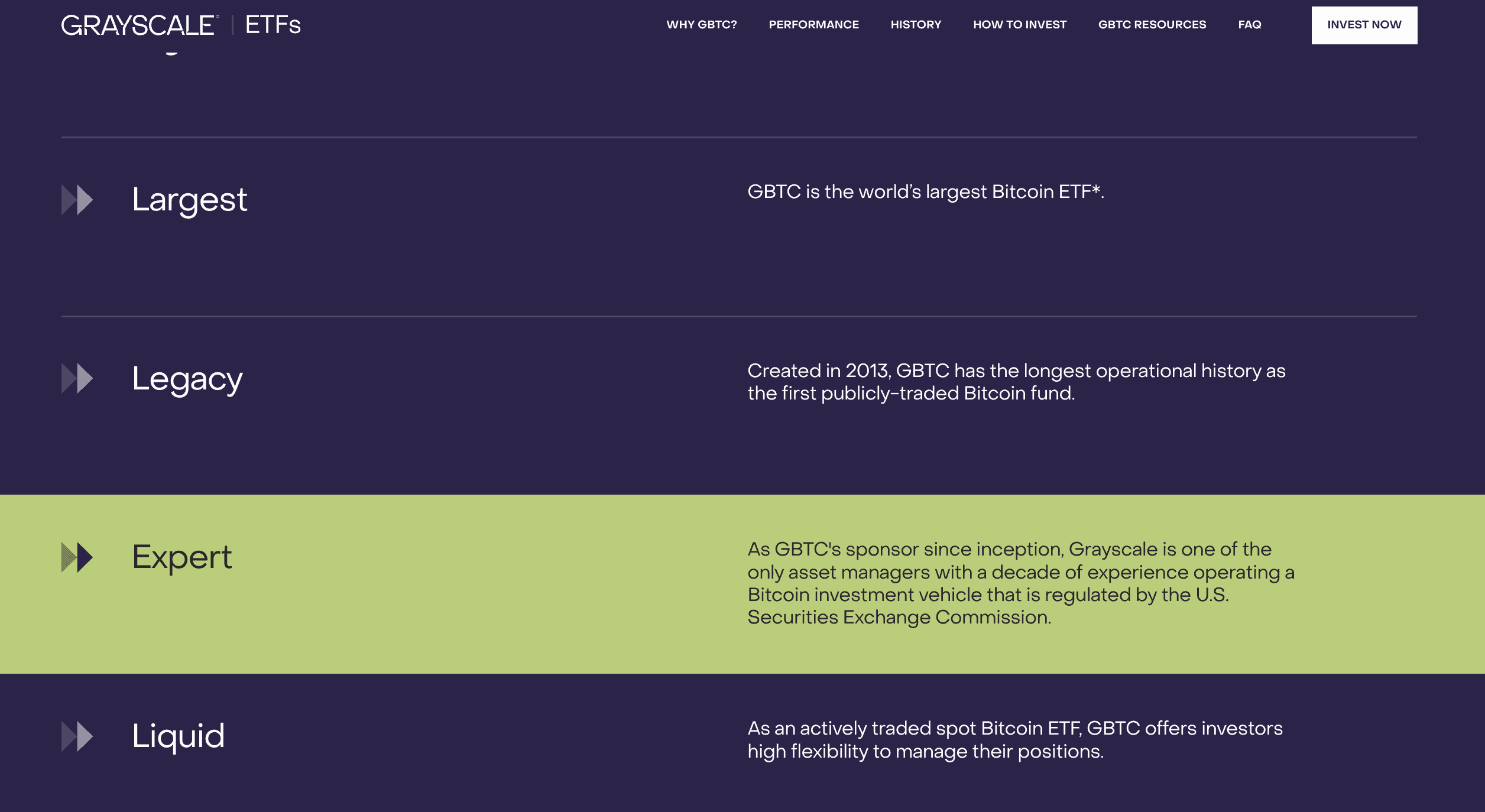Click the ETFs logo text
Viewport: 1485px width, 812px height.
point(273,25)
